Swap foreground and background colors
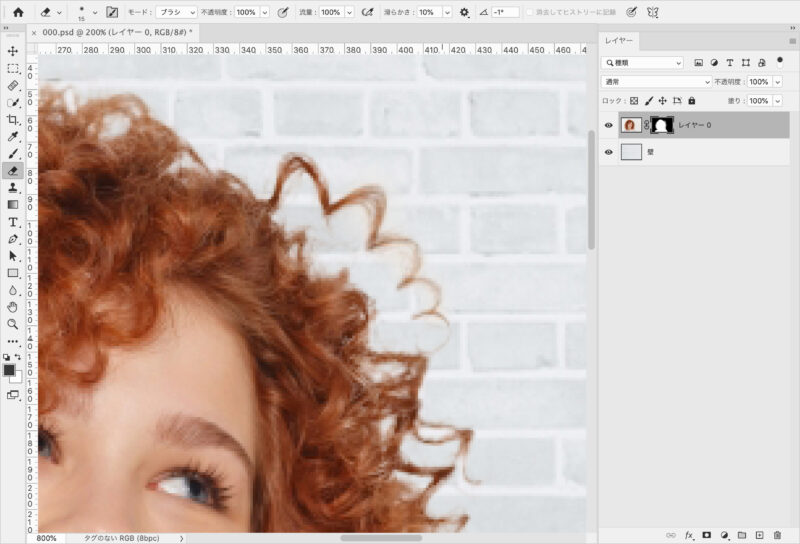 18,357
